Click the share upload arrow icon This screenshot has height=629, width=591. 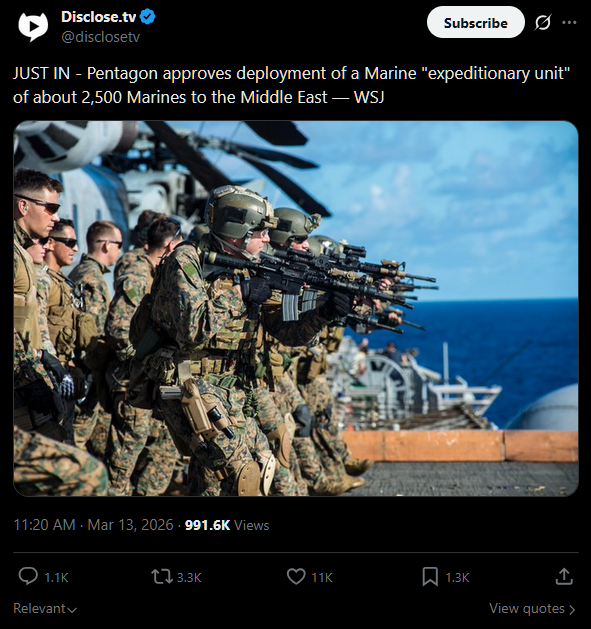tap(564, 576)
